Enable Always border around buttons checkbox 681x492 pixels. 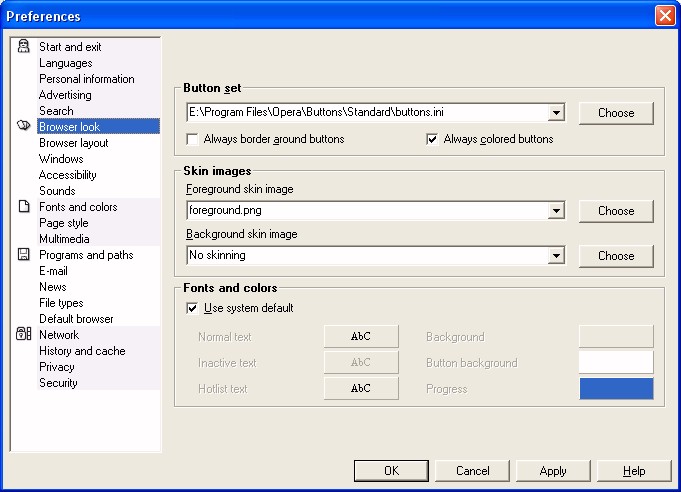tap(192, 139)
